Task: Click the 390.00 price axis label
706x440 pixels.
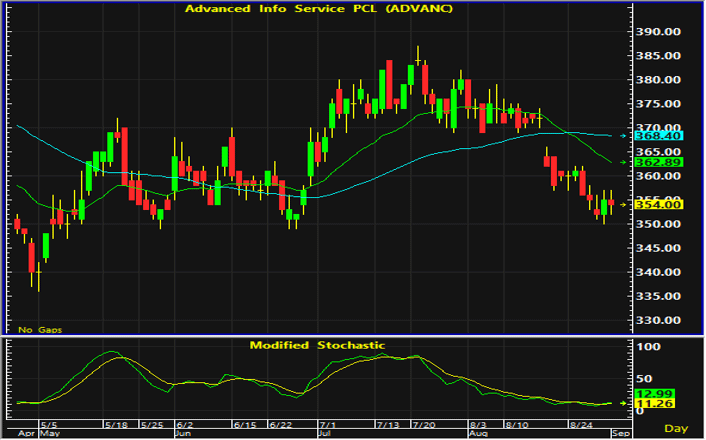Action: coord(658,32)
